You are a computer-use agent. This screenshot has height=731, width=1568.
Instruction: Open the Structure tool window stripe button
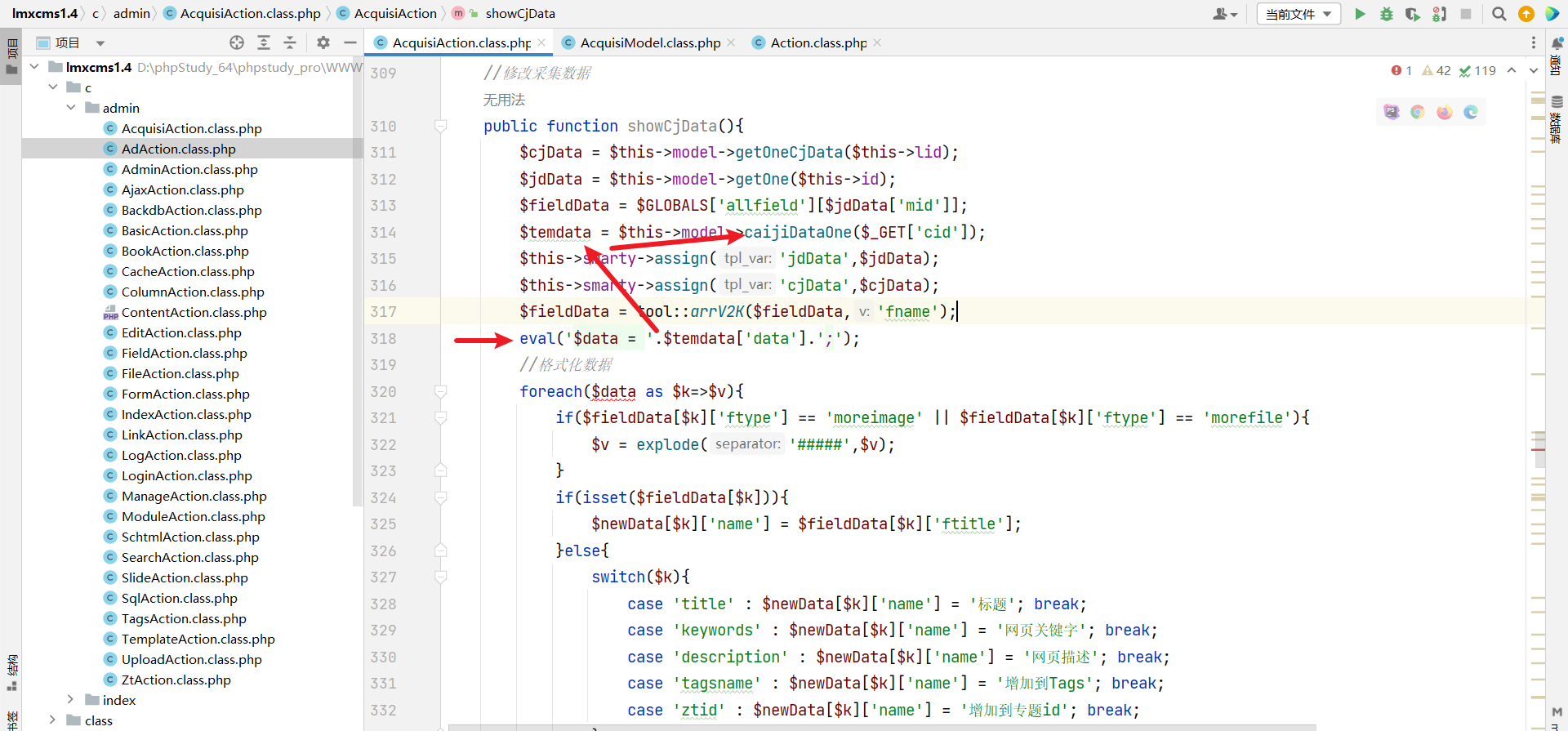11,674
